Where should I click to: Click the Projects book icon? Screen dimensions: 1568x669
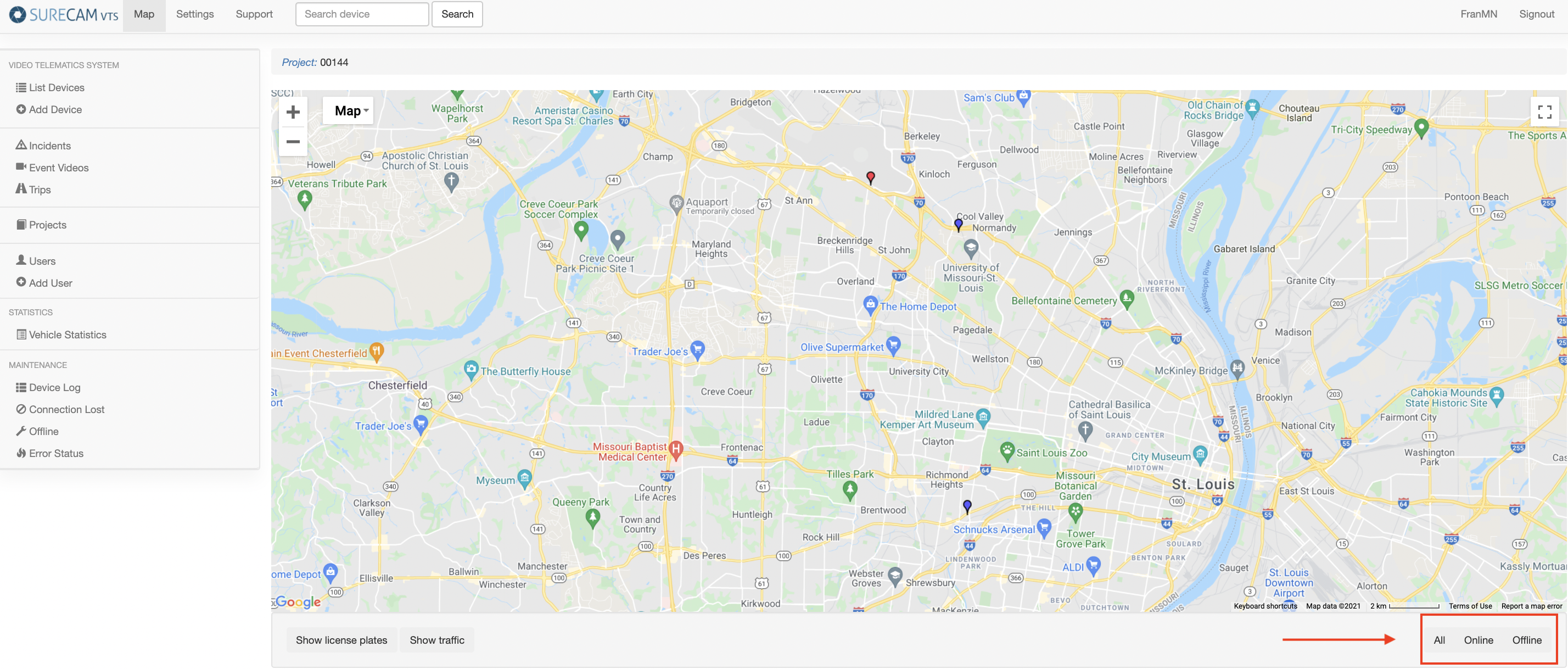coord(21,225)
